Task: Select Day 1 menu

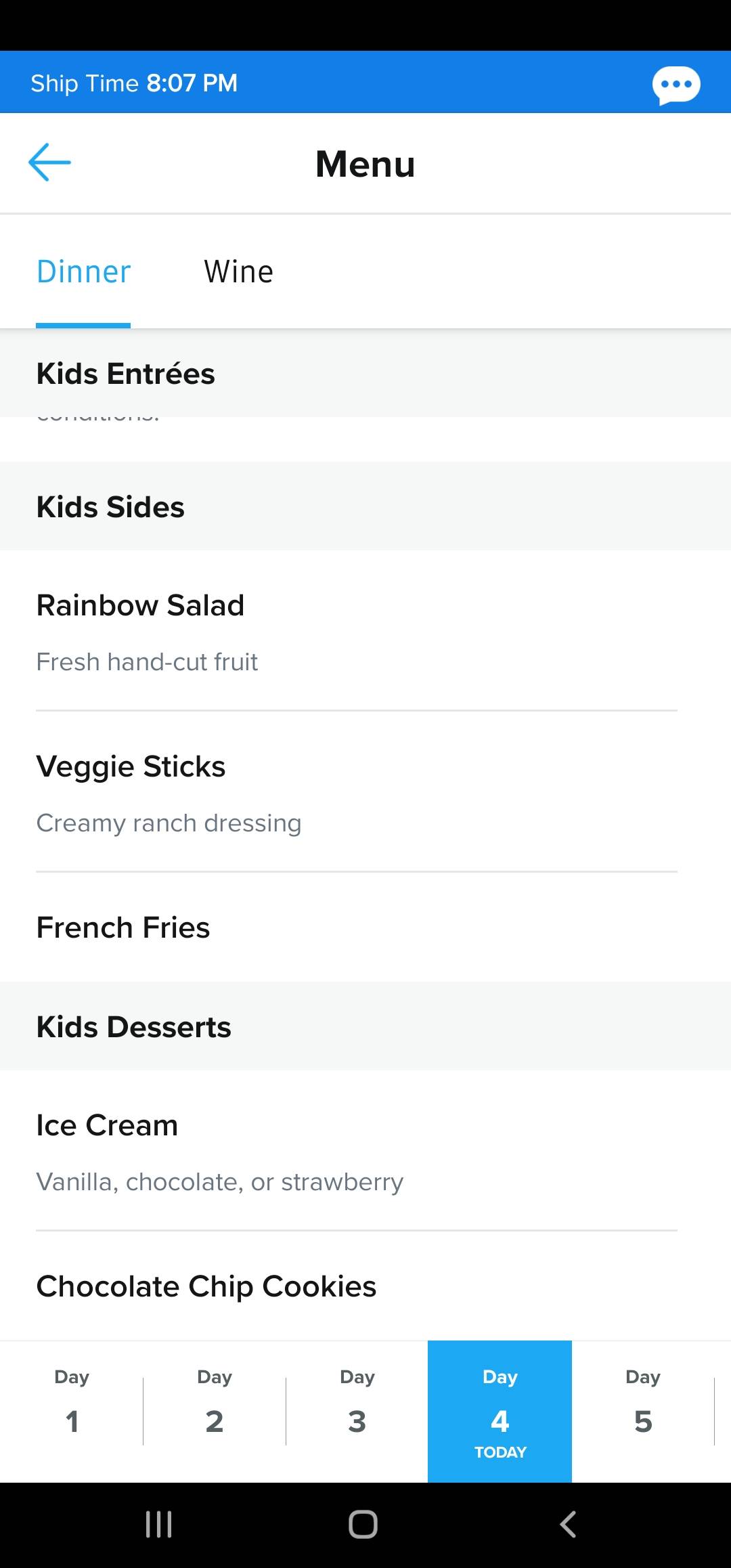Action: point(72,1411)
